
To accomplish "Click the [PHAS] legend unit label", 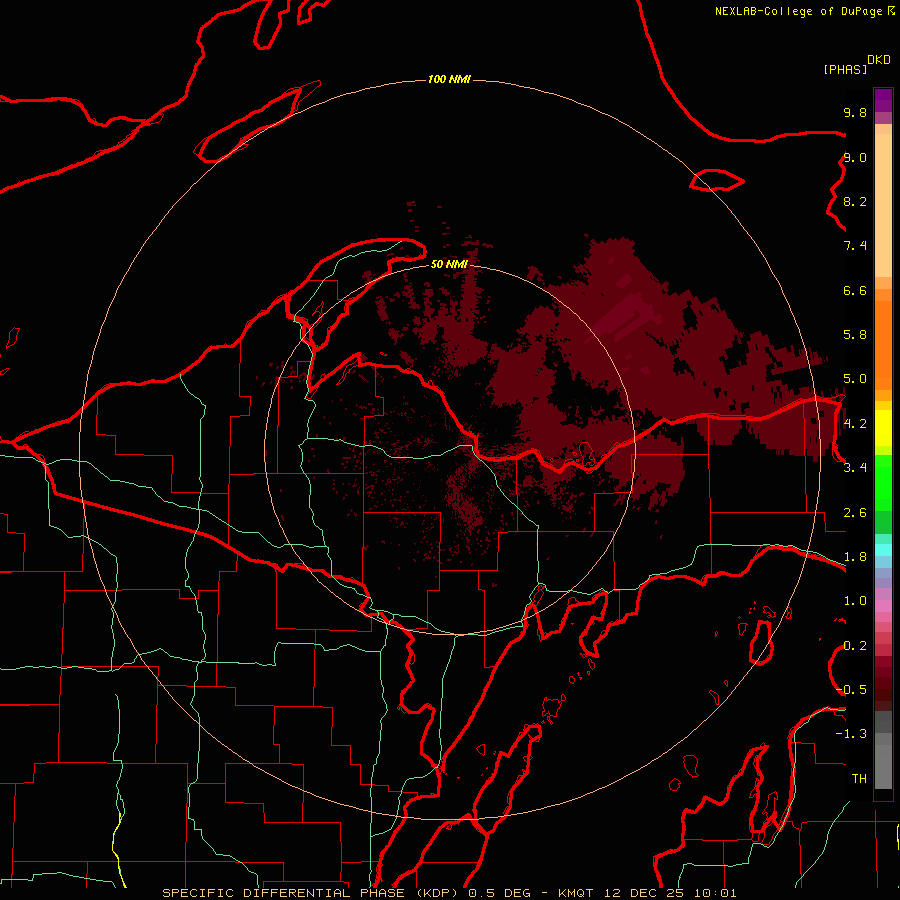I will (x=845, y=69).
